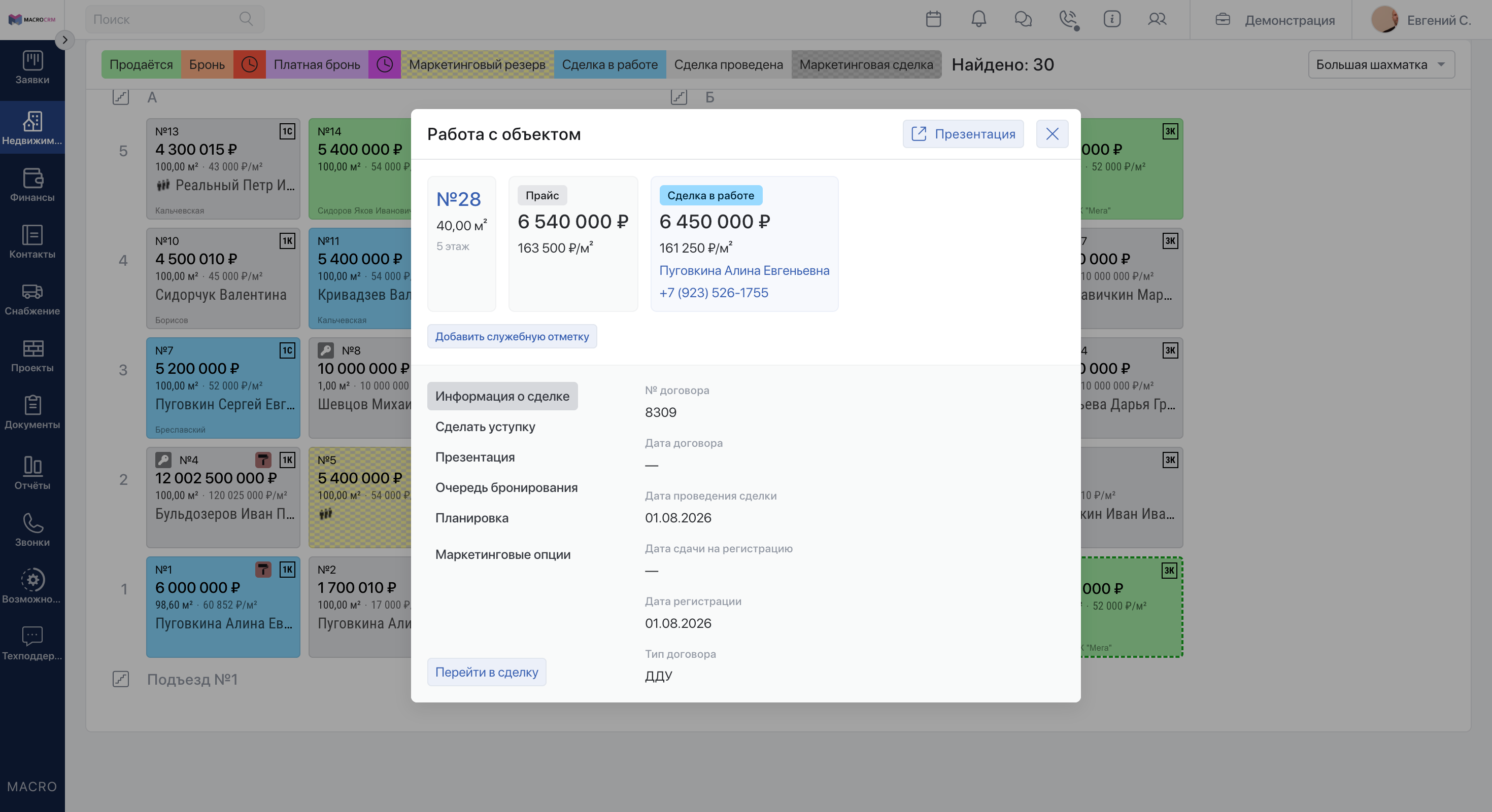
Task: Click the briefcase icon beside Демонстрация
Action: 1222,20
